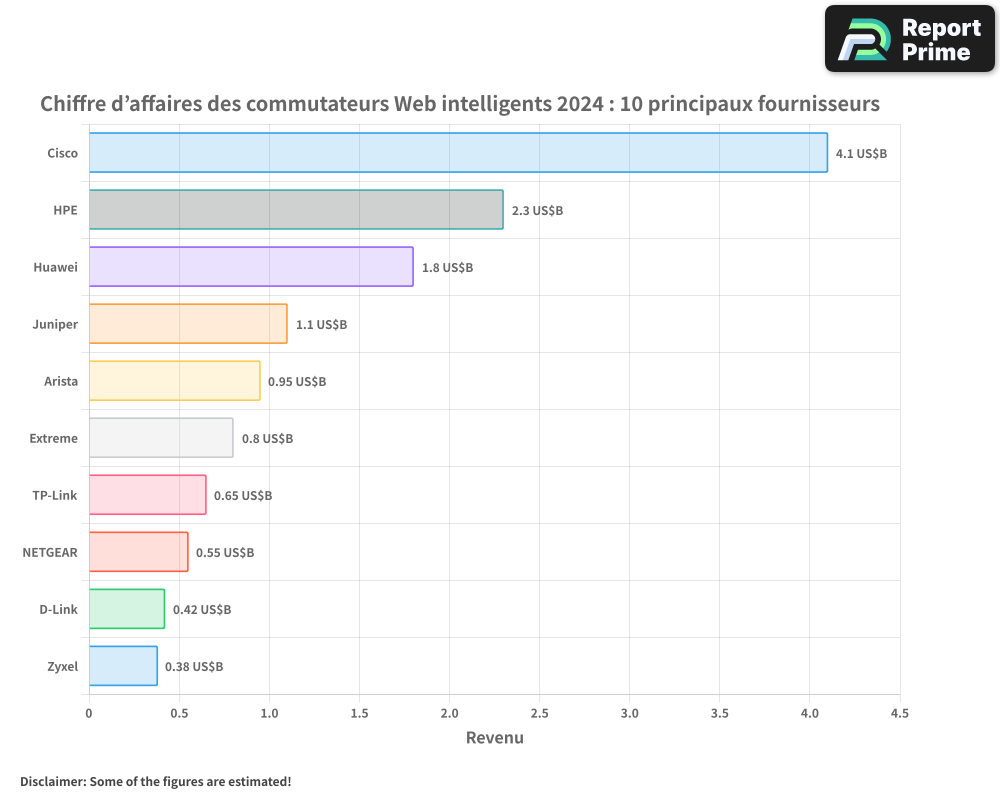
Task: Click the Revenu axis title
Action: [494, 737]
